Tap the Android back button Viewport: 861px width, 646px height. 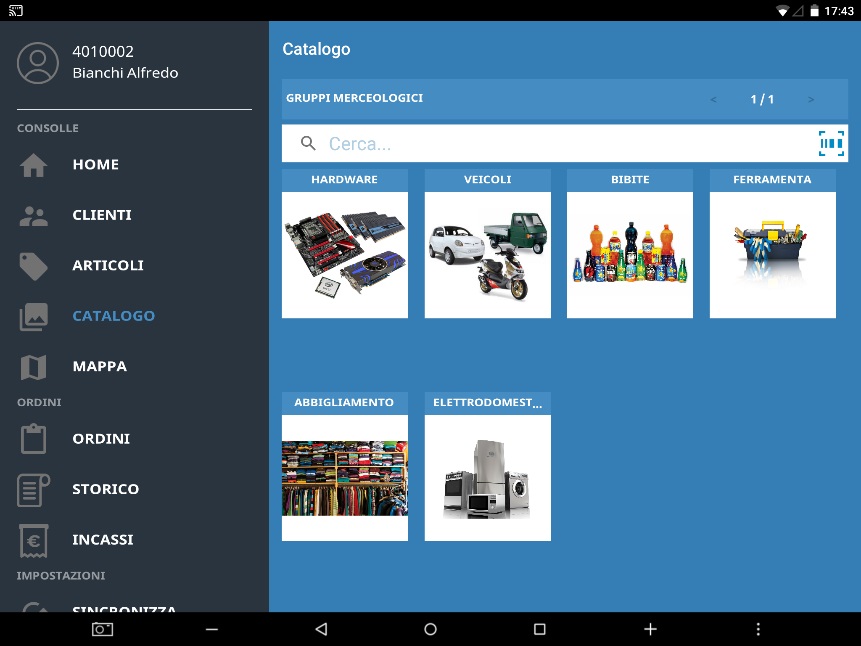322,629
